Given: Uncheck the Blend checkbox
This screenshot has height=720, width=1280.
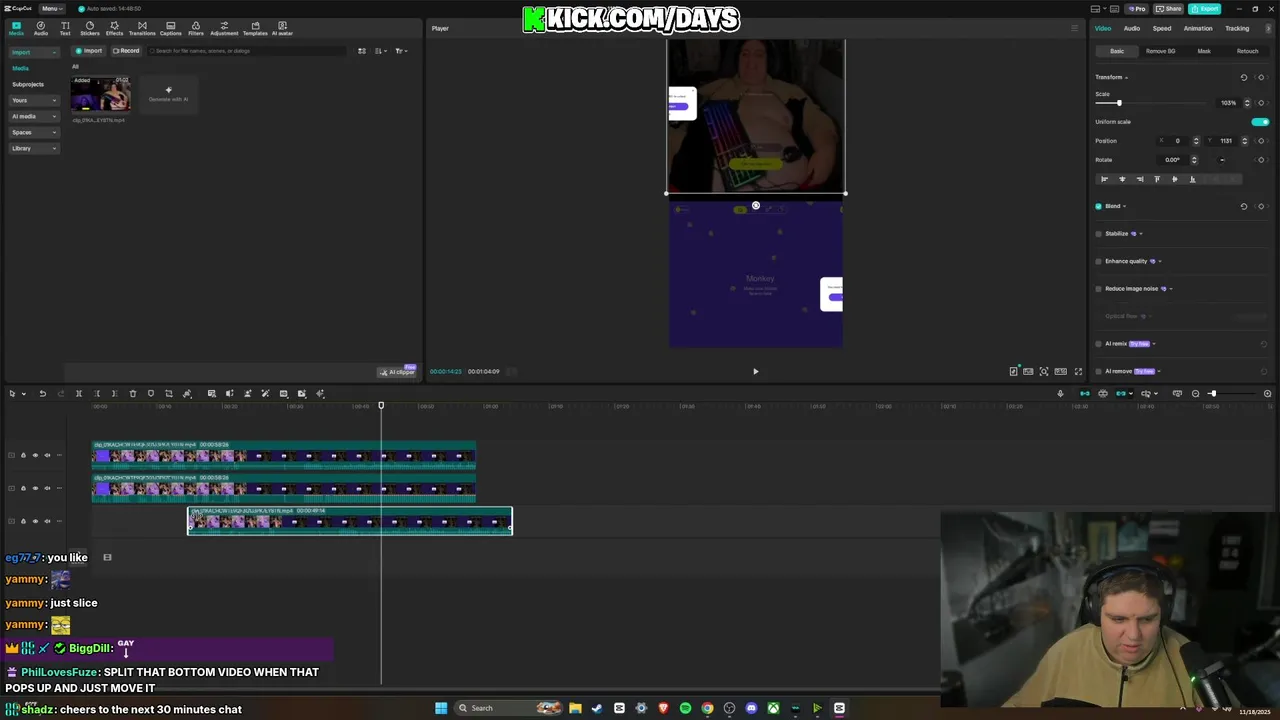Looking at the screenshot, I should [1098, 206].
